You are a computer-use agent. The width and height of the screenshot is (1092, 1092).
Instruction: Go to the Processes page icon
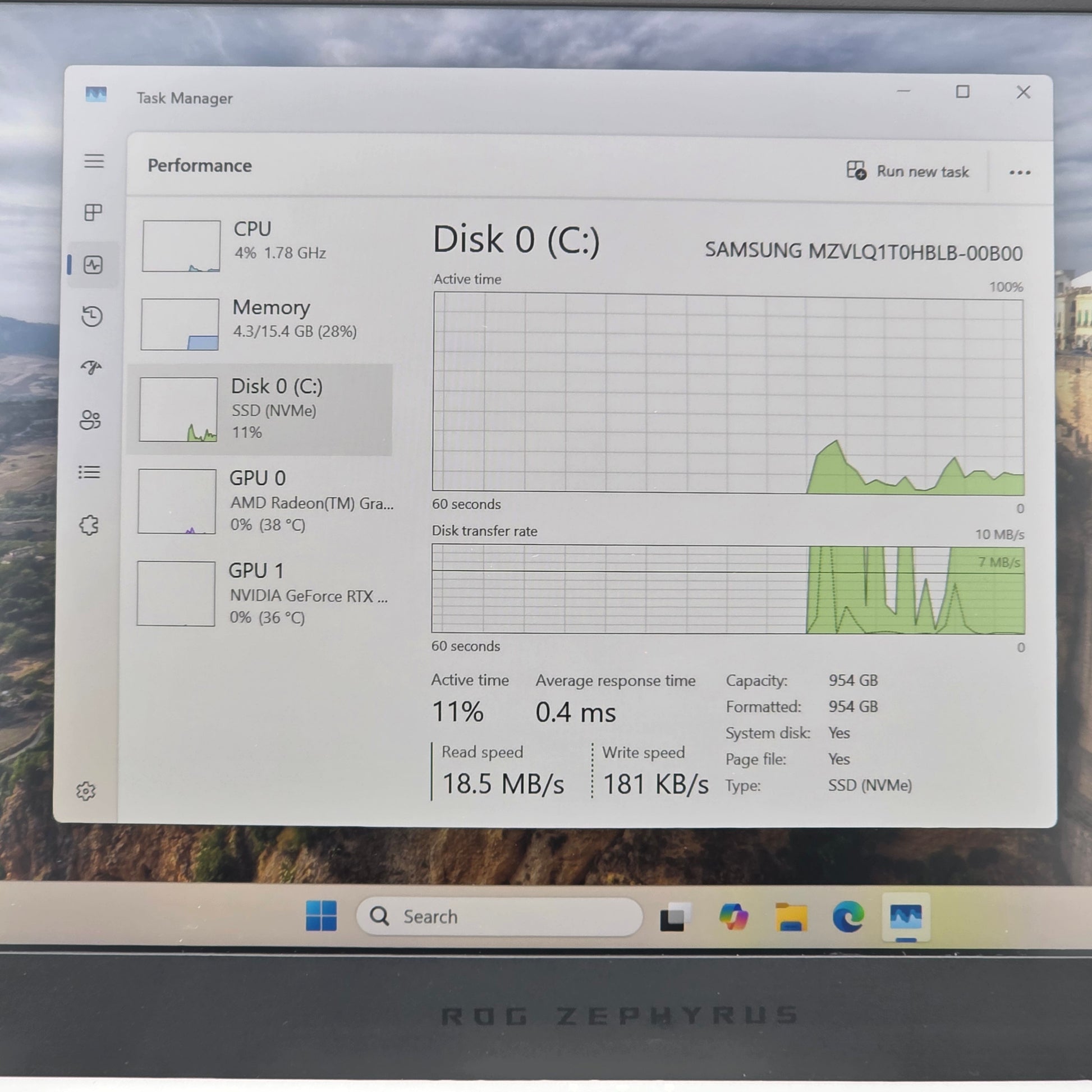coord(93,213)
